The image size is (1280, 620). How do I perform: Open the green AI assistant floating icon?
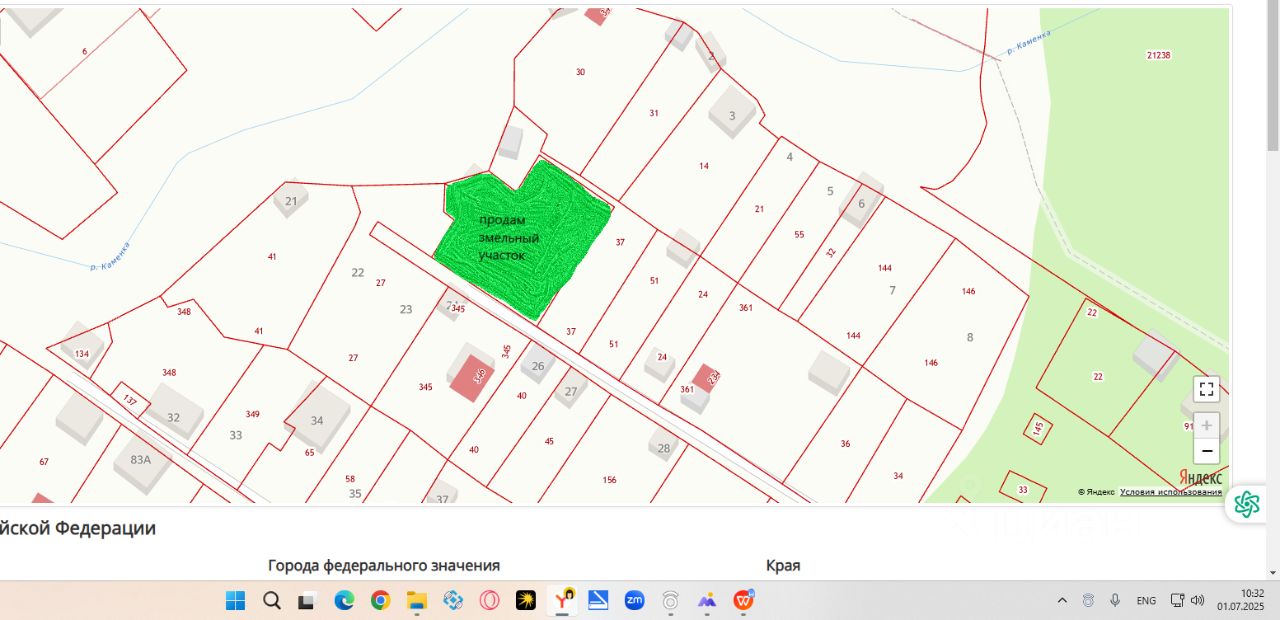[1246, 504]
